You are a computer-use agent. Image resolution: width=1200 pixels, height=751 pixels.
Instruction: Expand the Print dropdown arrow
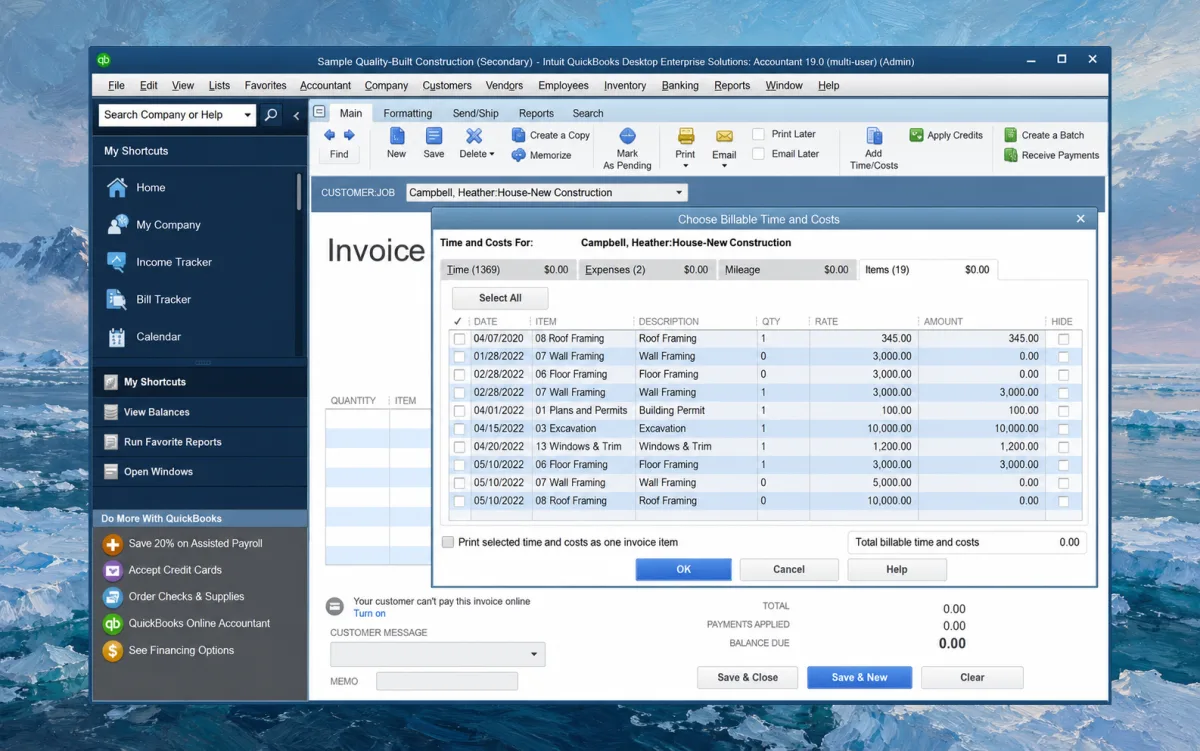click(x=685, y=166)
